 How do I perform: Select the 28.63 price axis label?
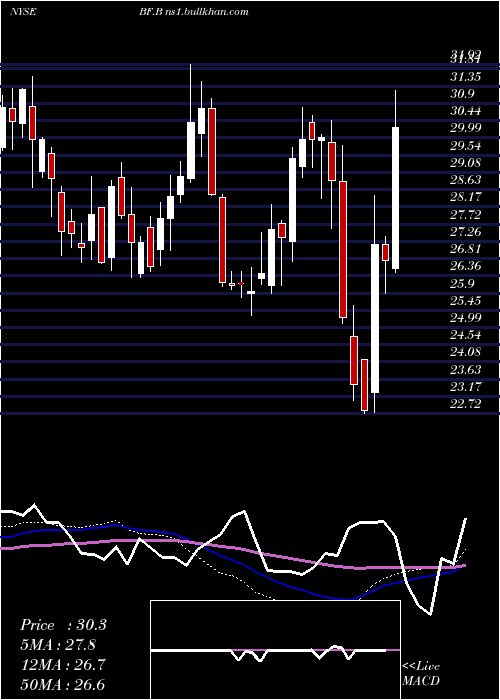pyautogui.click(x=466, y=180)
